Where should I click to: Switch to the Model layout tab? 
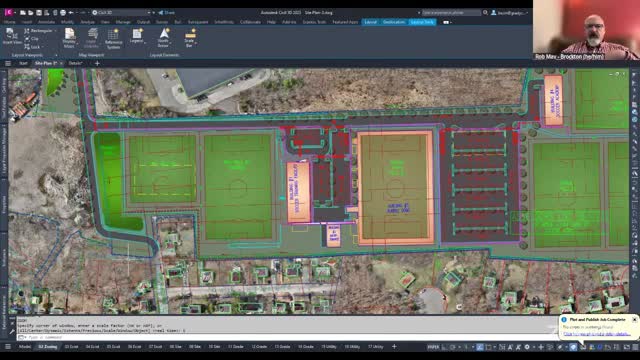click(24, 347)
